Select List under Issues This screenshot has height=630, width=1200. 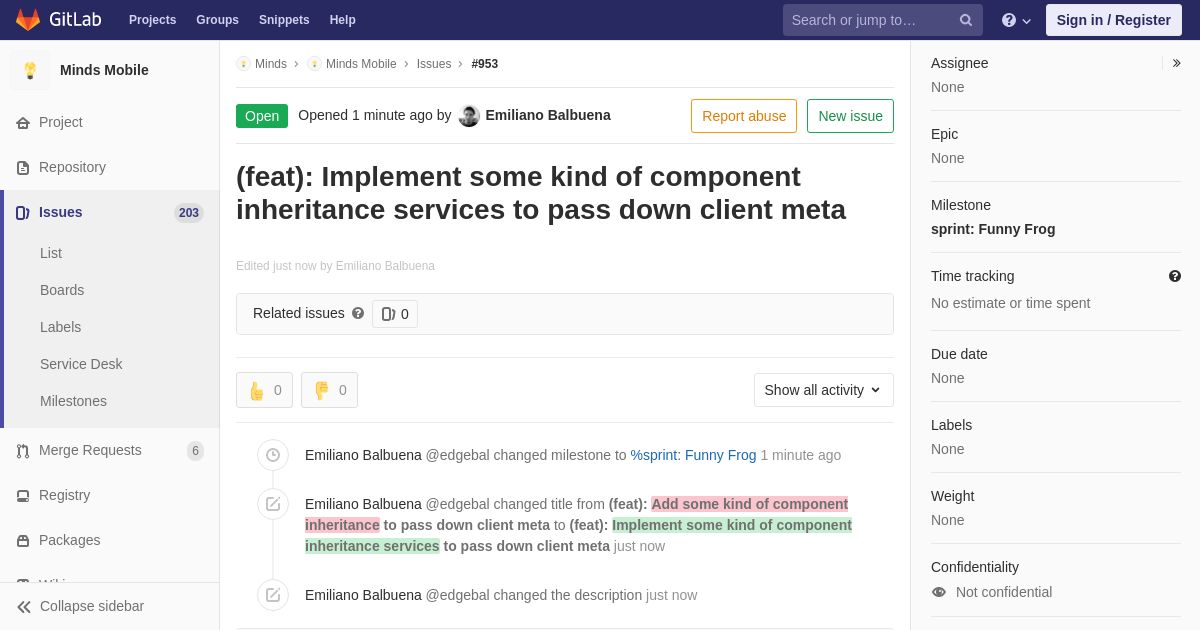[51, 253]
